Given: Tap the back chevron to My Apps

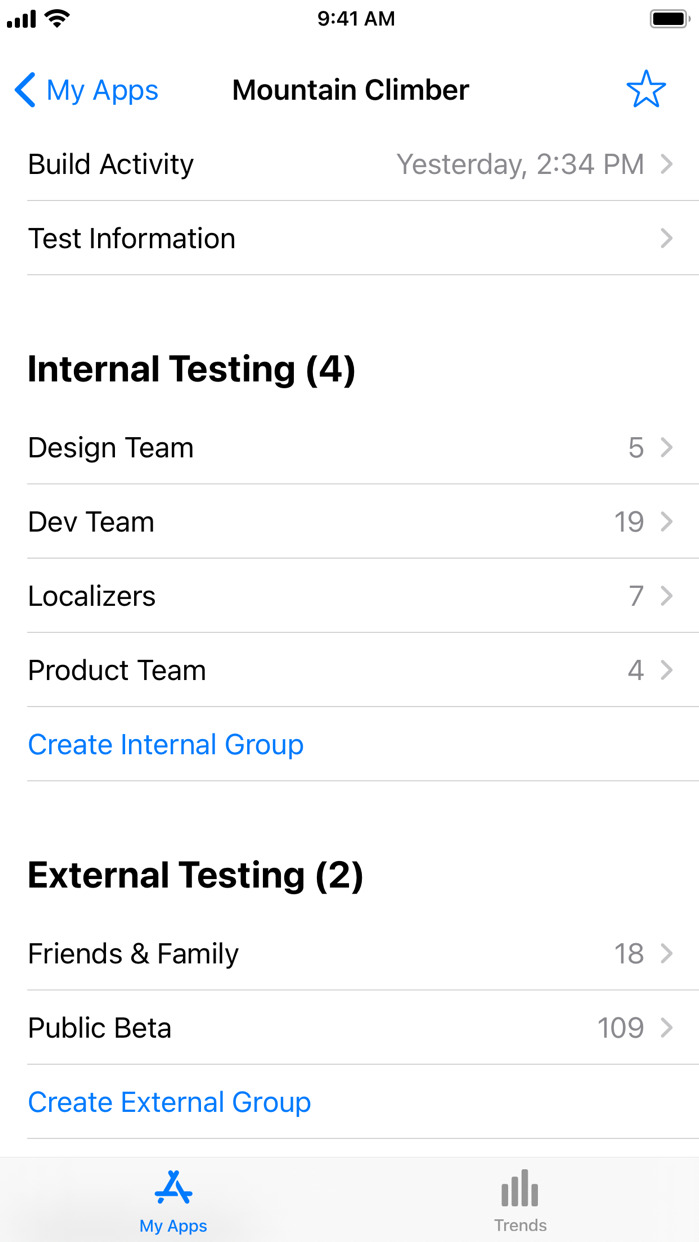Looking at the screenshot, I should [26, 90].
